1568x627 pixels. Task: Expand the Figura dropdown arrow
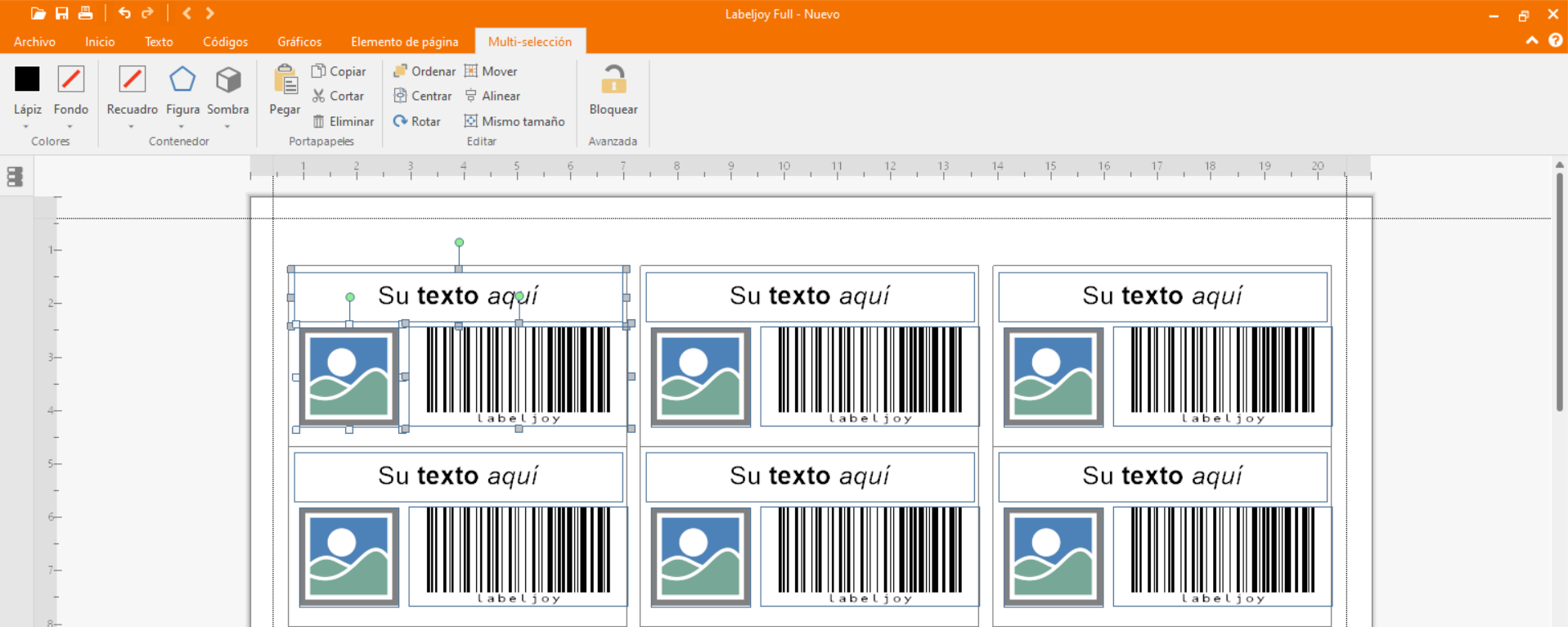(182, 127)
